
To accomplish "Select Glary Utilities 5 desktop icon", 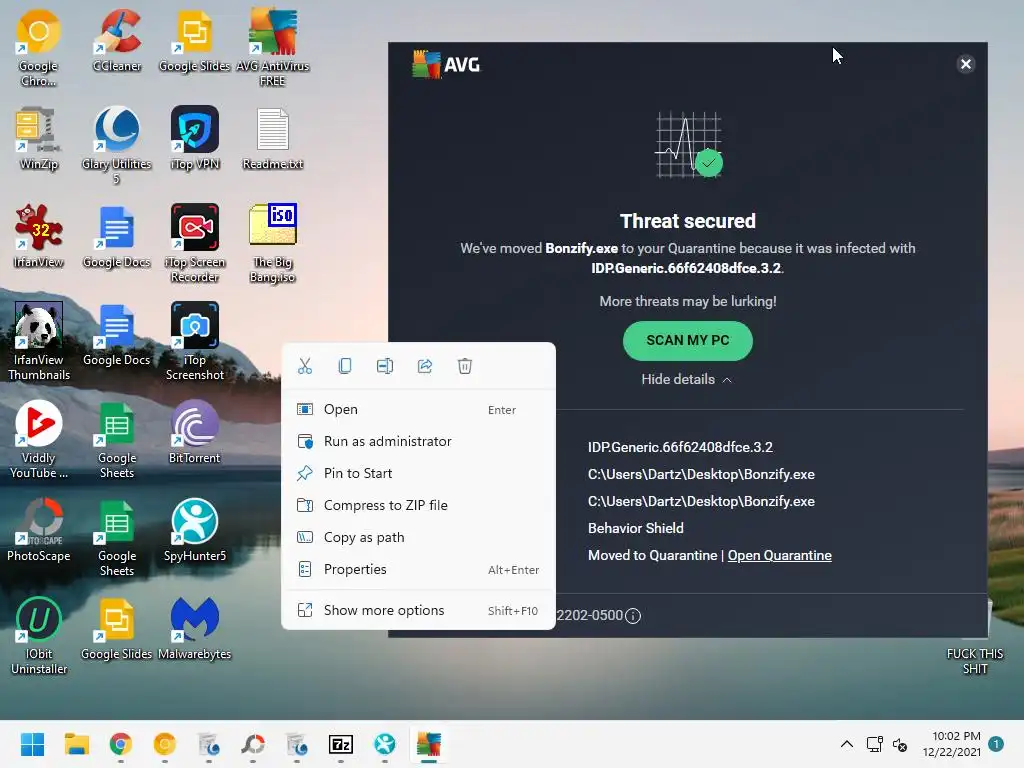I will click(117, 146).
